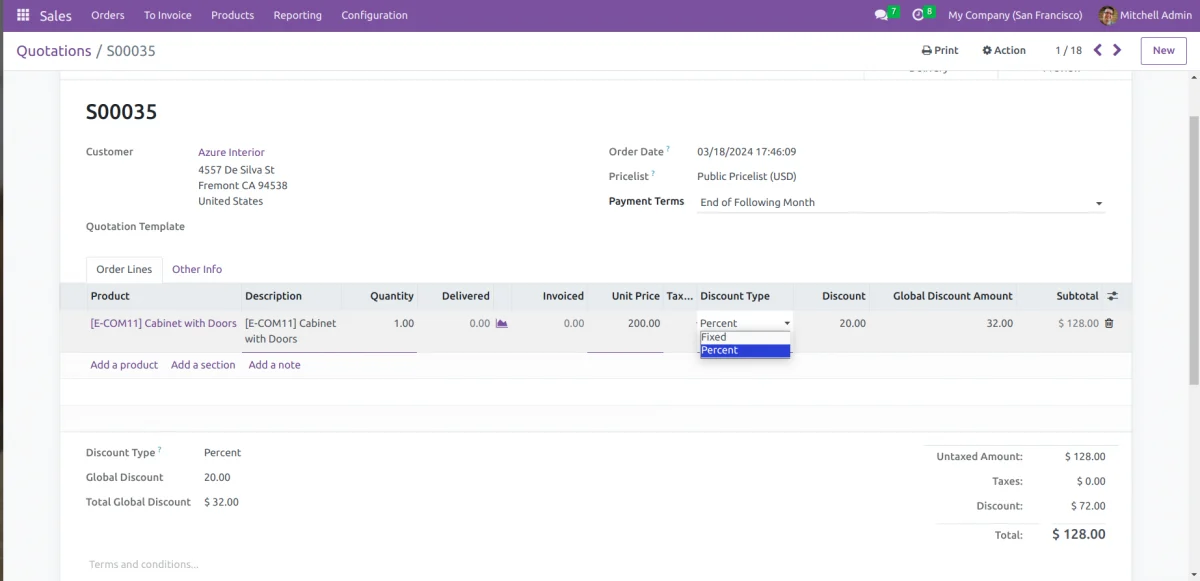Expand the Payment Terms dropdown

tap(1098, 203)
